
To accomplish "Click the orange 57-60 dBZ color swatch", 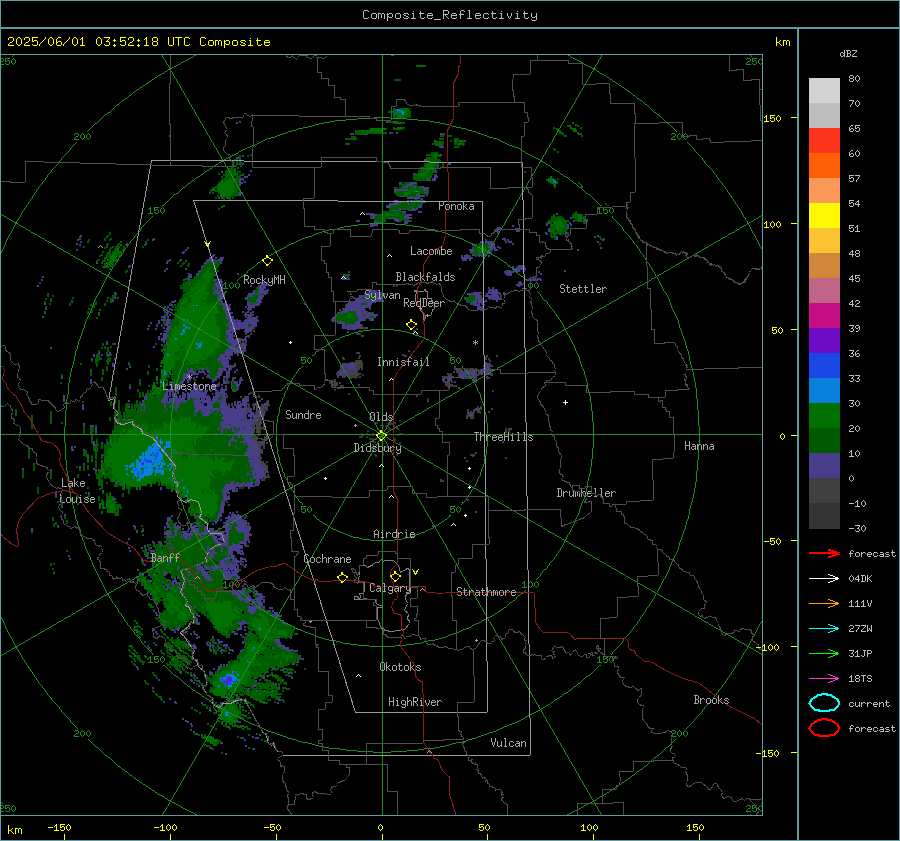I will [x=824, y=166].
